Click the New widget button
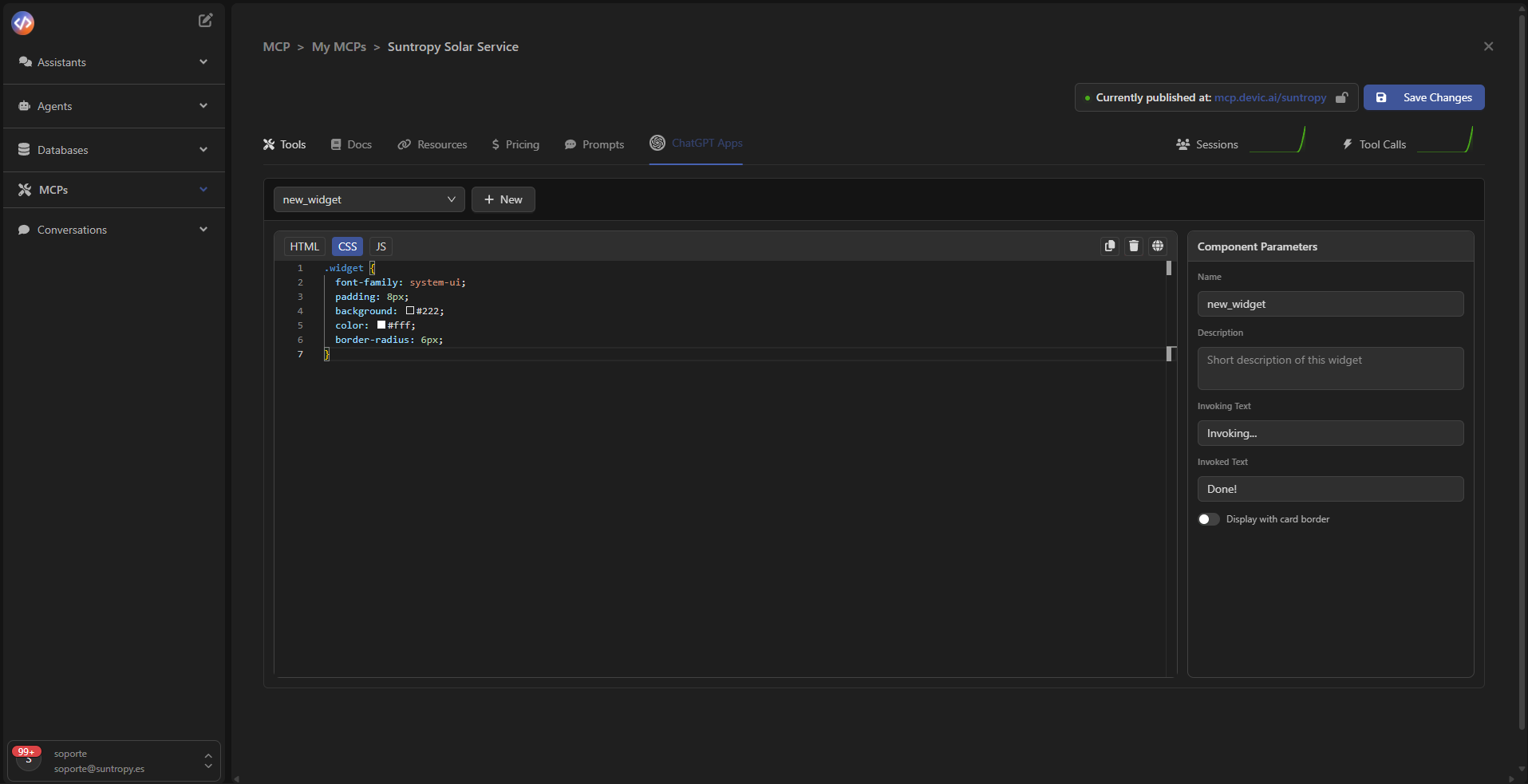1528x784 pixels. (503, 199)
